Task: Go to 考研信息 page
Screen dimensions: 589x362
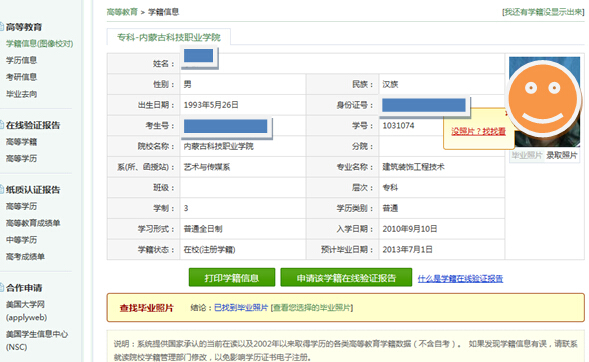Action: coord(21,77)
